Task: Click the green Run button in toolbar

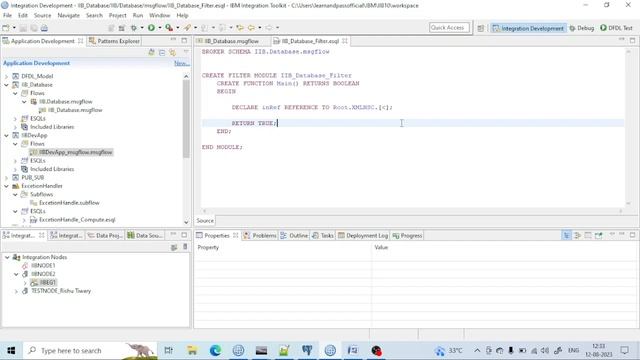Action: pos(151,28)
